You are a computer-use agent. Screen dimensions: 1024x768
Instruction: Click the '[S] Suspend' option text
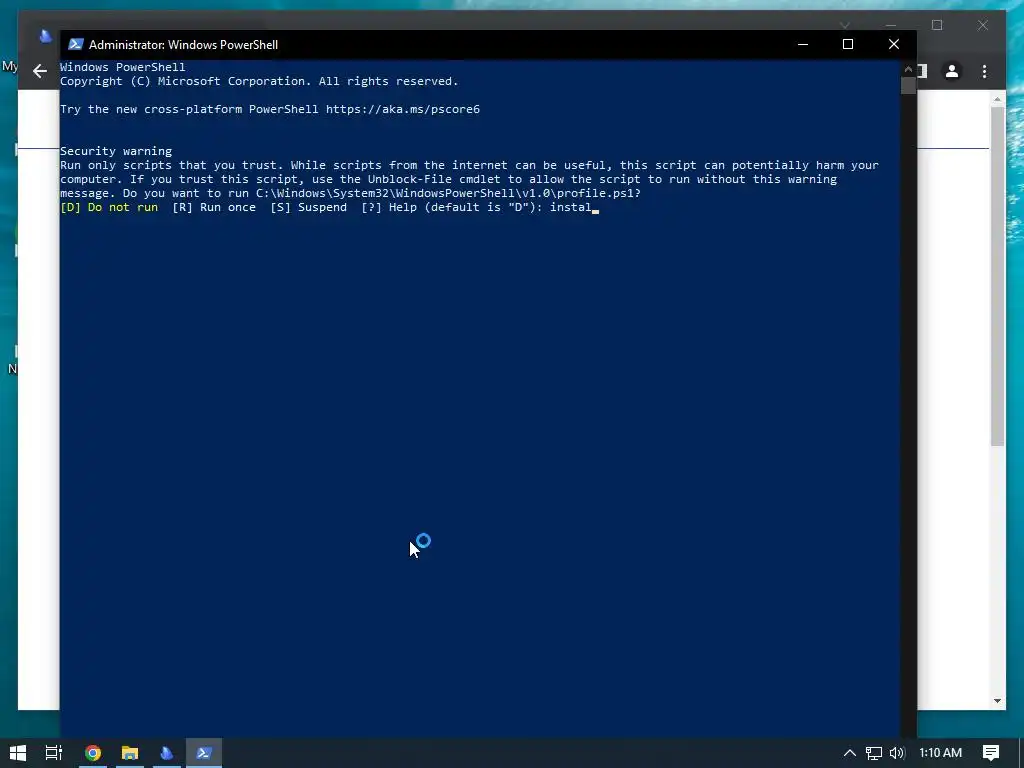[309, 207]
